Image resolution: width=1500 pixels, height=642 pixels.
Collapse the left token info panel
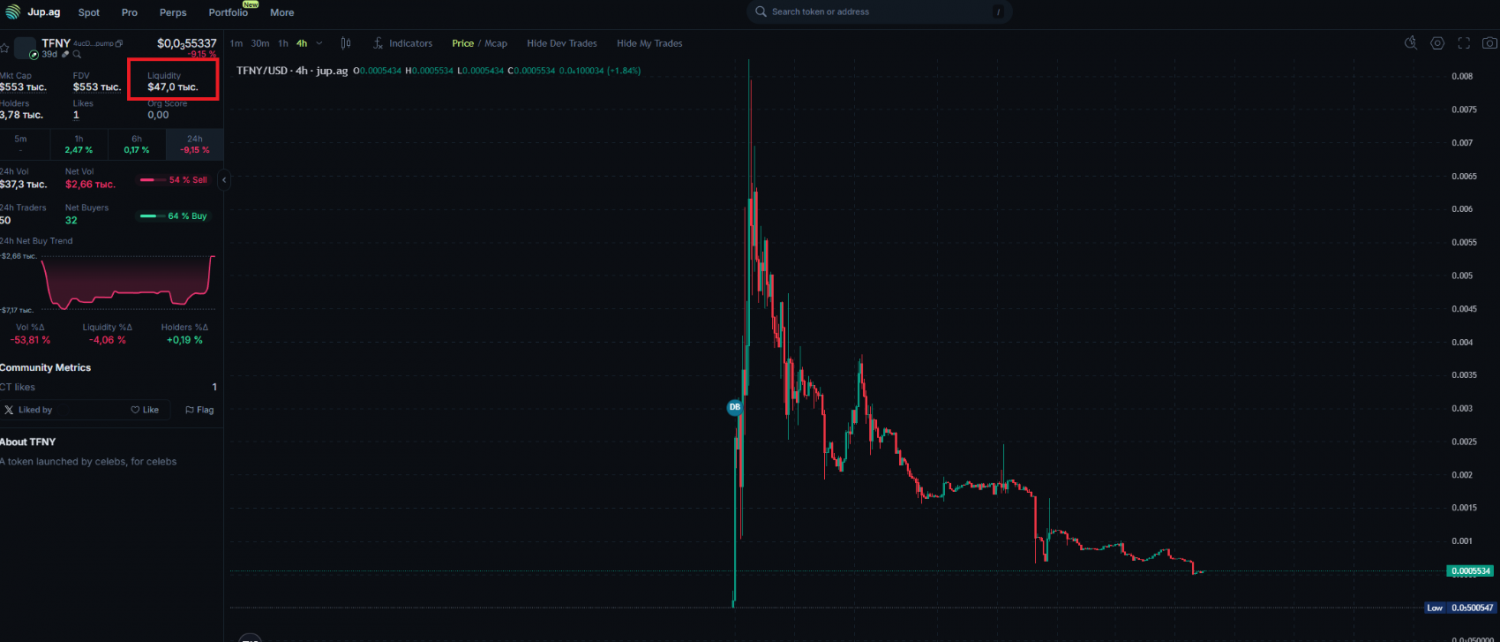point(224,180)
